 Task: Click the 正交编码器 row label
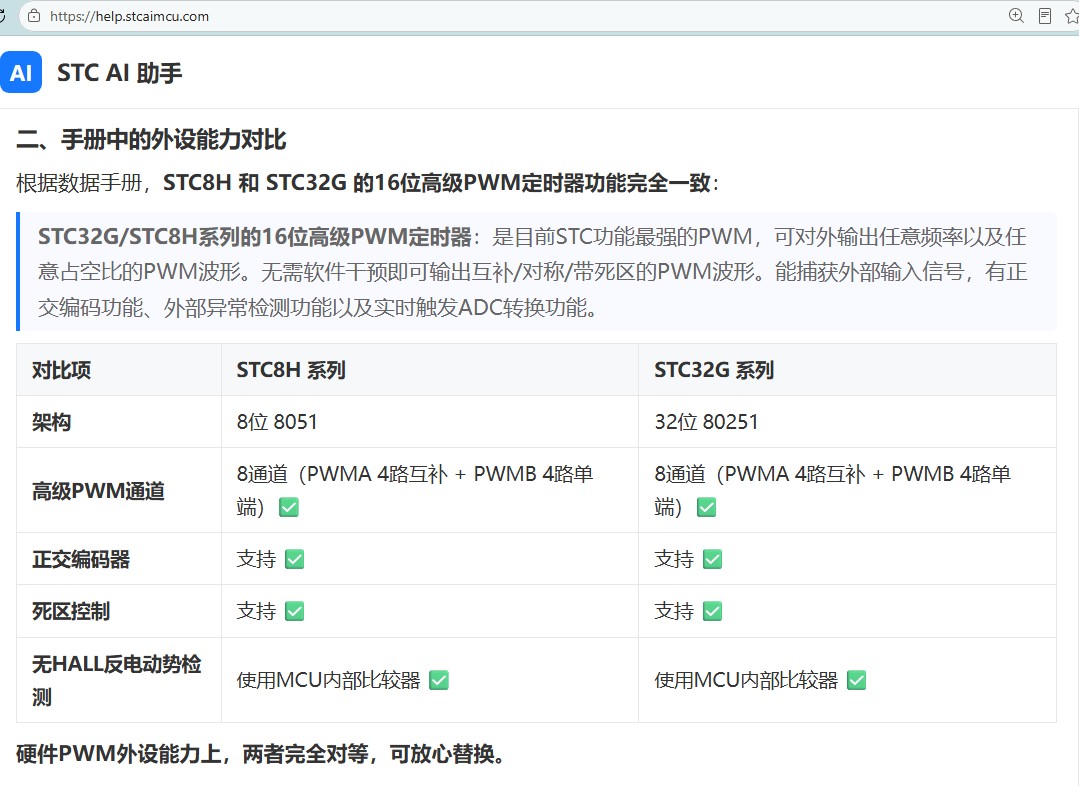click(81, 560)
